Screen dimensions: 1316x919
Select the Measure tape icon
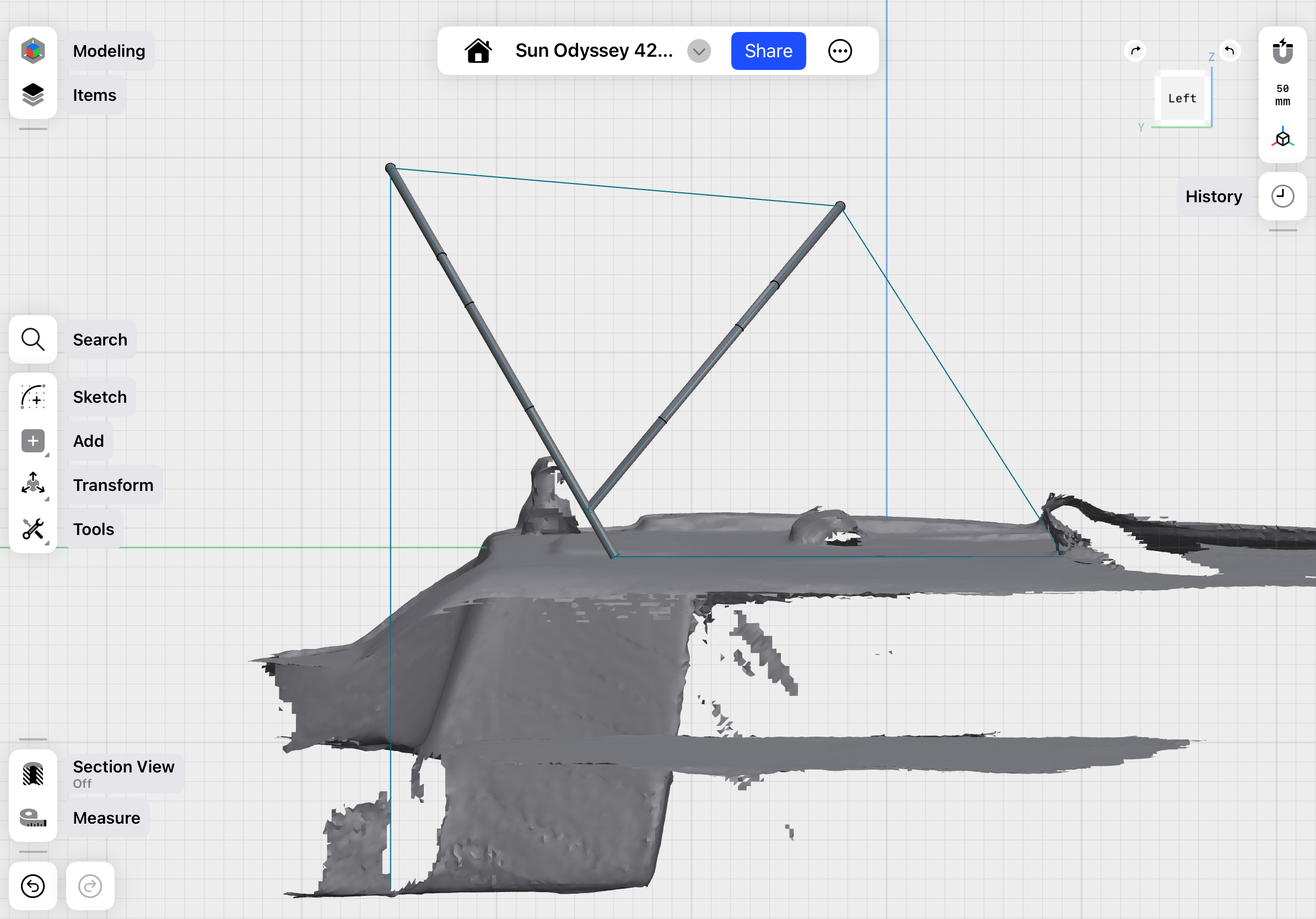pyautogui.click(x=33, y=818)
